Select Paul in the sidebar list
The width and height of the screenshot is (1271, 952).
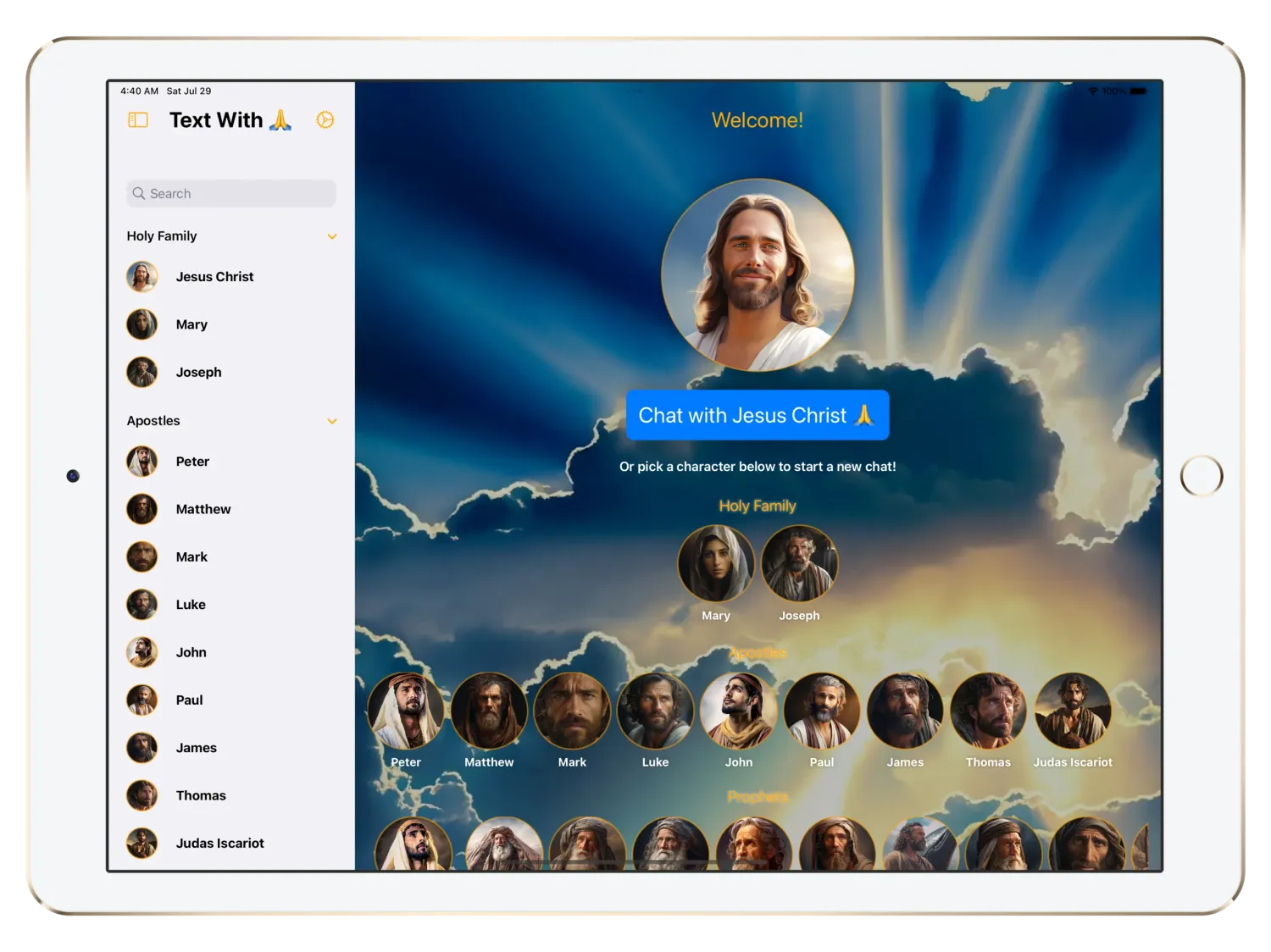189,700
